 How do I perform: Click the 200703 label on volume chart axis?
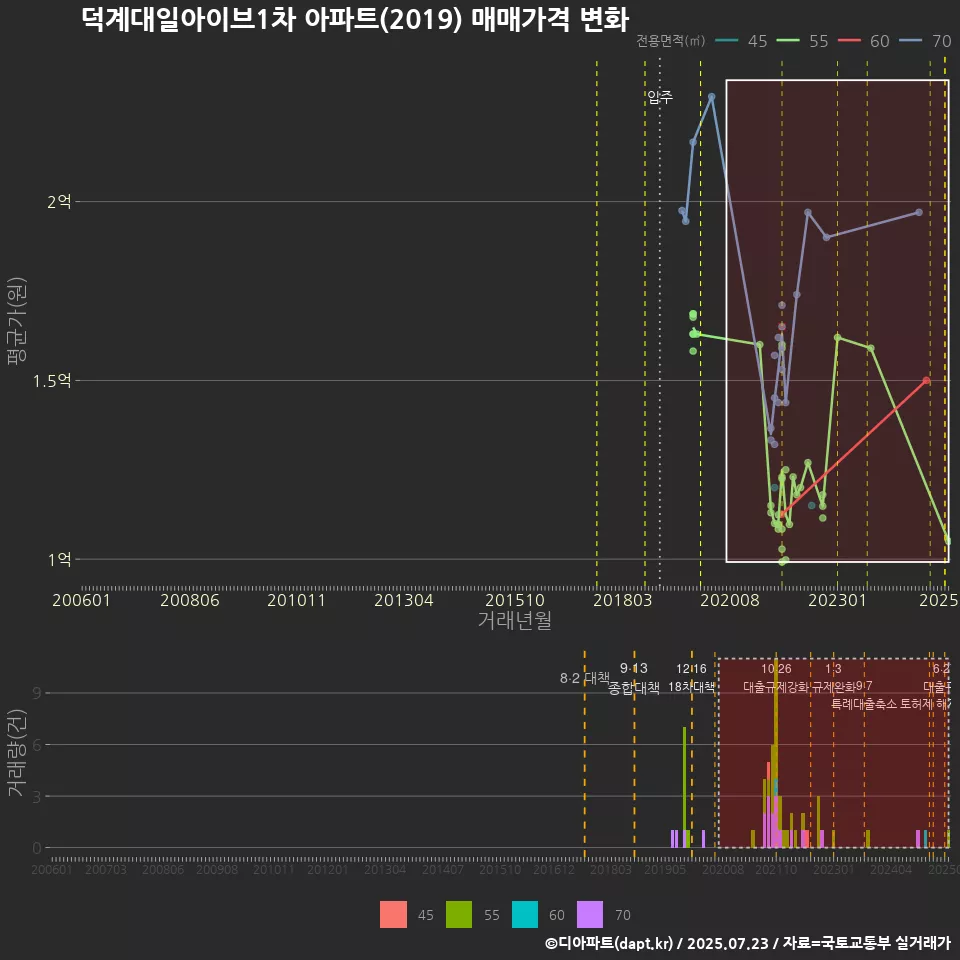point(105,869)
